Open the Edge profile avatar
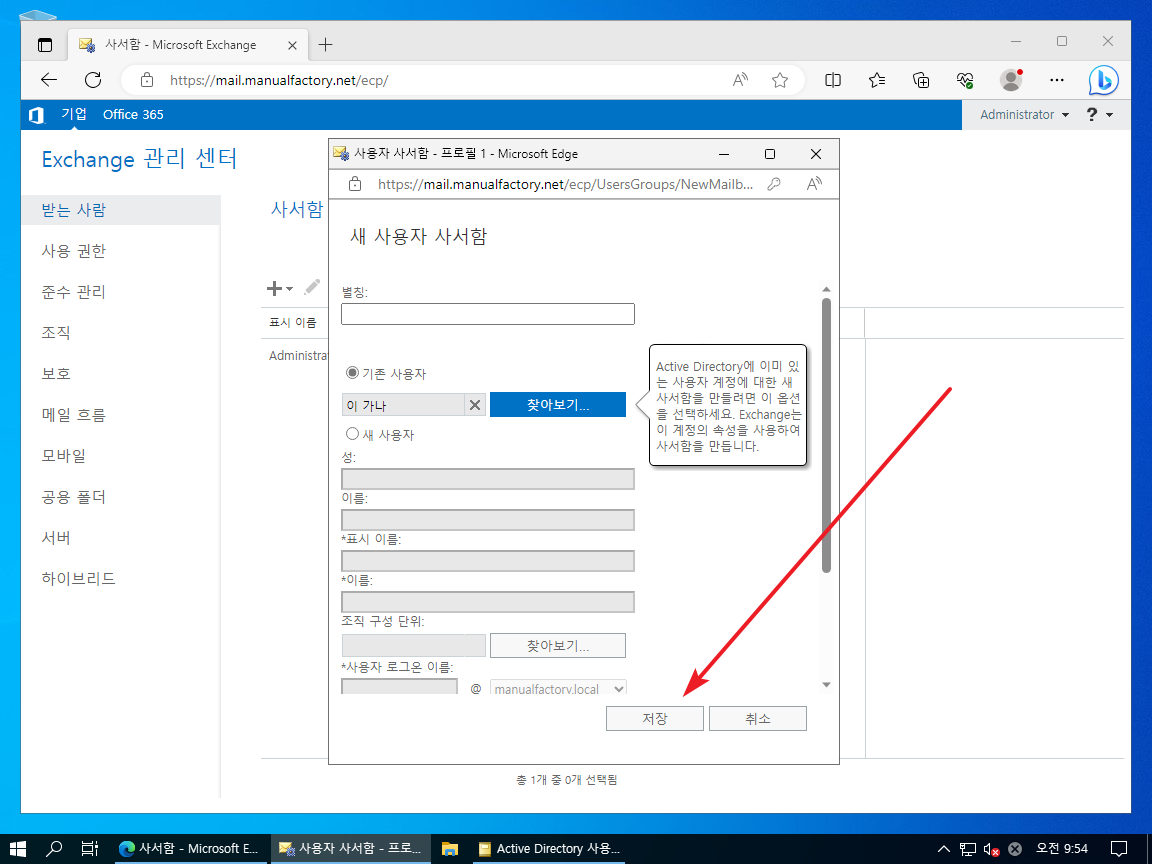The width and height of the screenshot is (1152, 864). (1012, 80)
